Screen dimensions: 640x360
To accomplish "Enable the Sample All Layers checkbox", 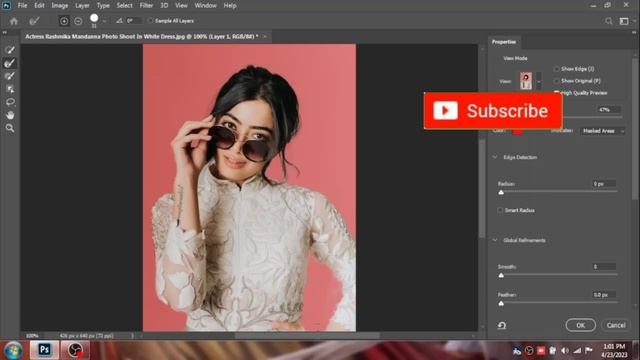I will click(x=150, y=20).
